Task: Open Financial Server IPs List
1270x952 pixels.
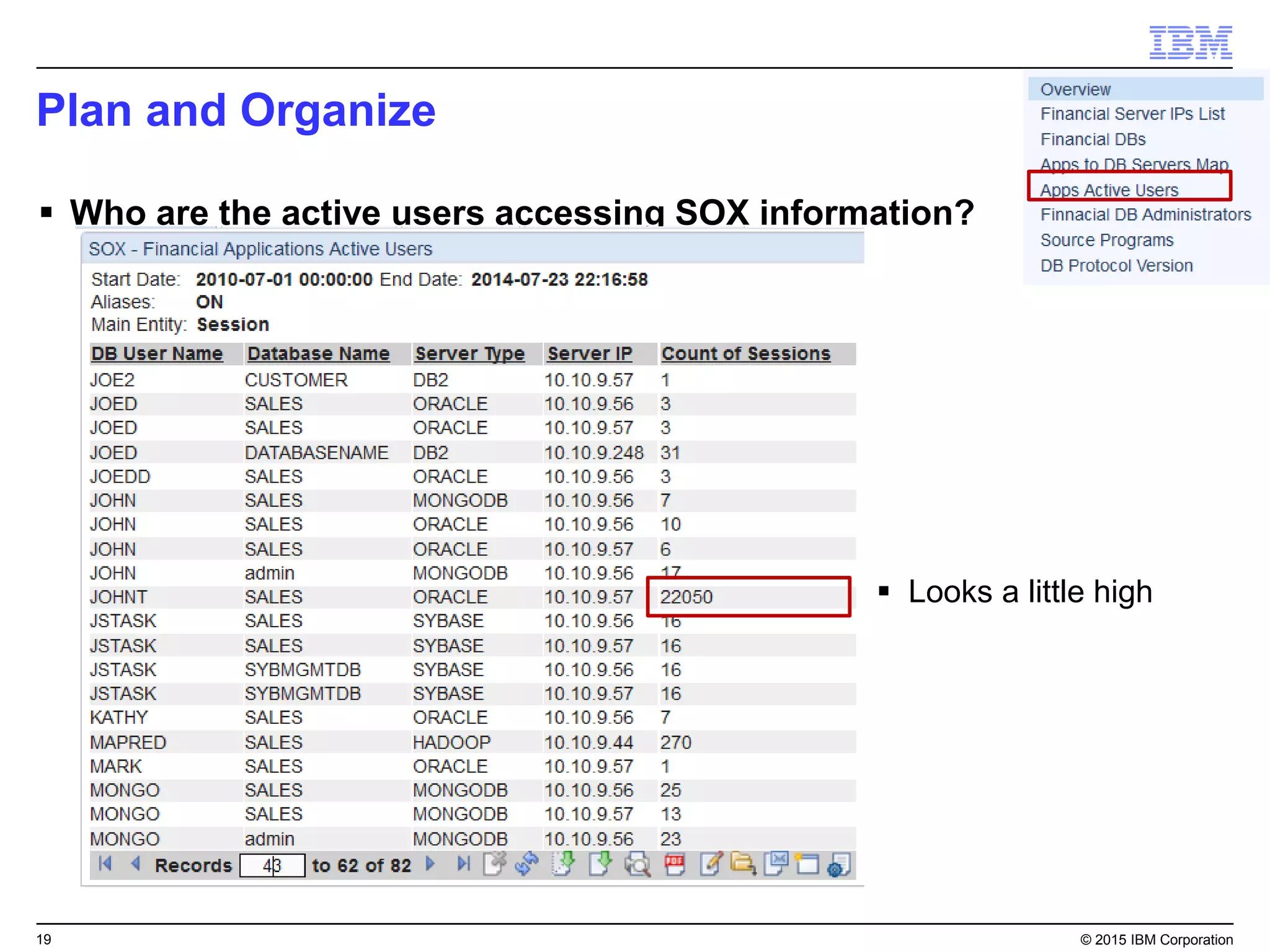Action: tap(1132, 114)
